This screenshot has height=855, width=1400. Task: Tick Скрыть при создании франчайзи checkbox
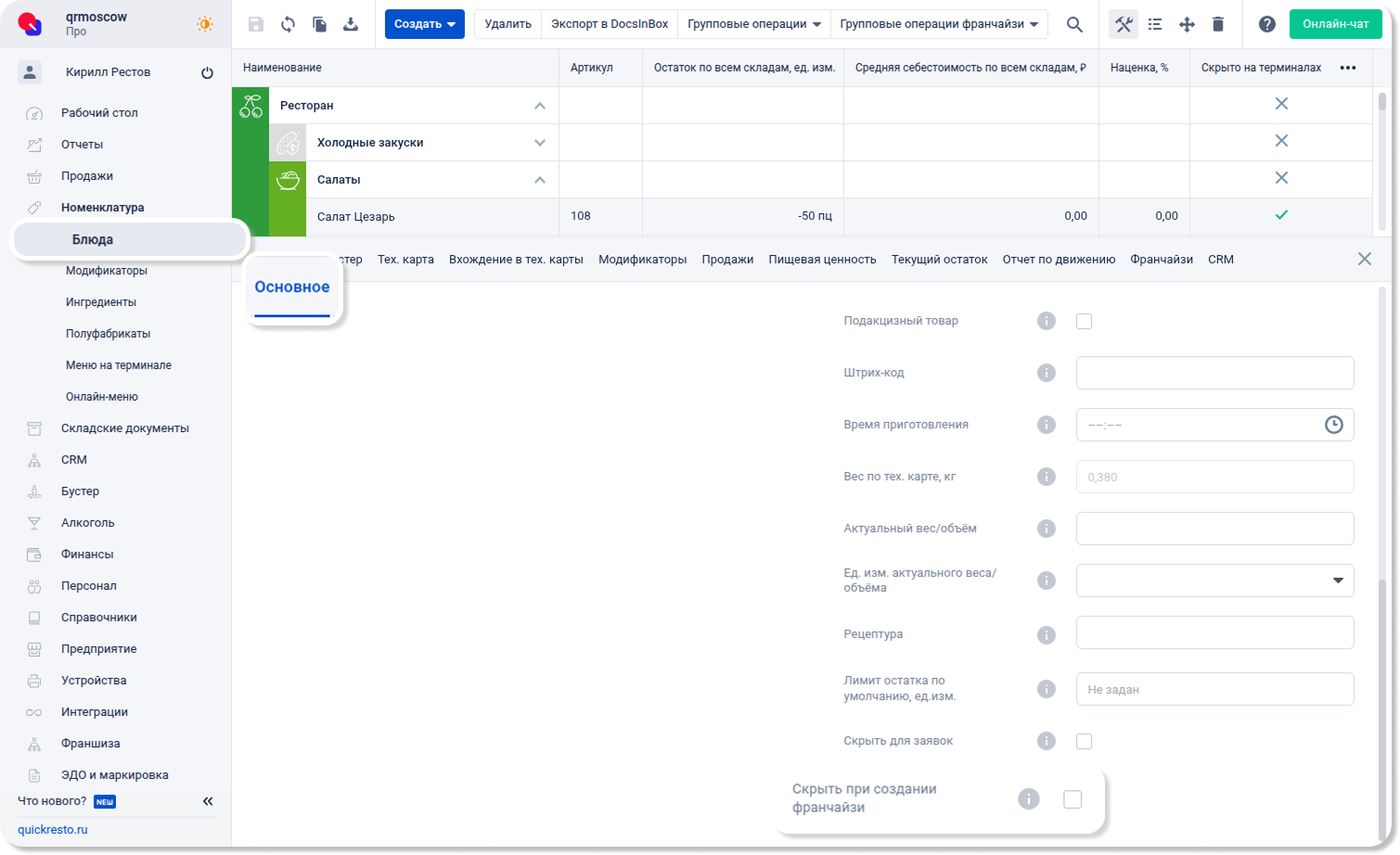(1072, 798)
